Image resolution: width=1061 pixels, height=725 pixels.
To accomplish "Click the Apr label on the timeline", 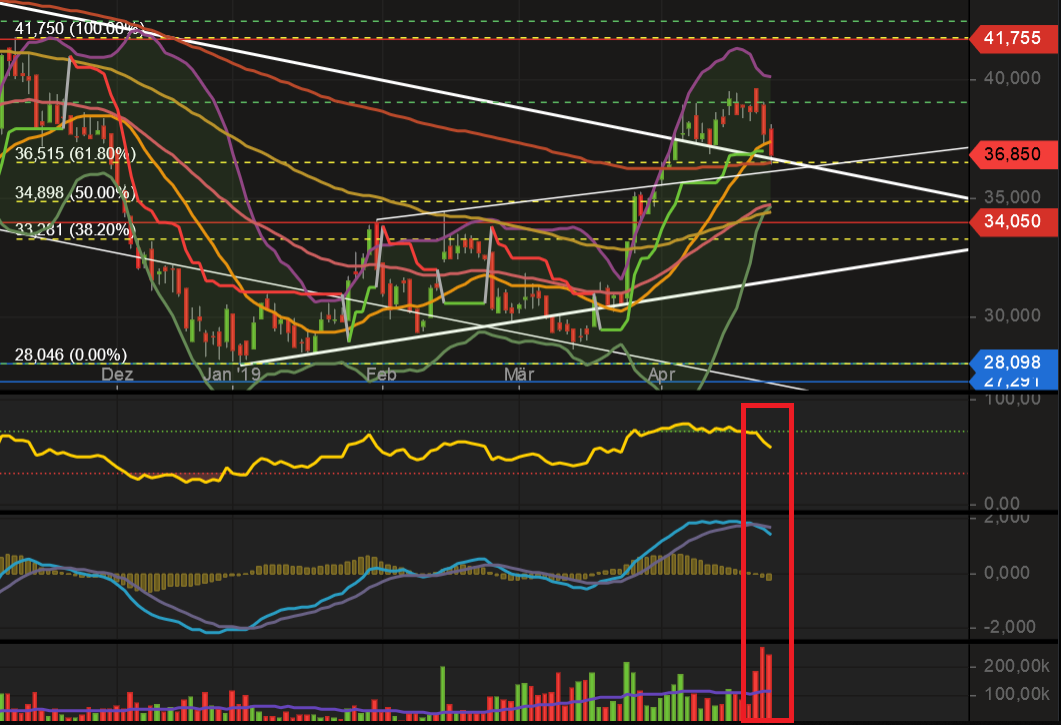I will tap(663, 374).
